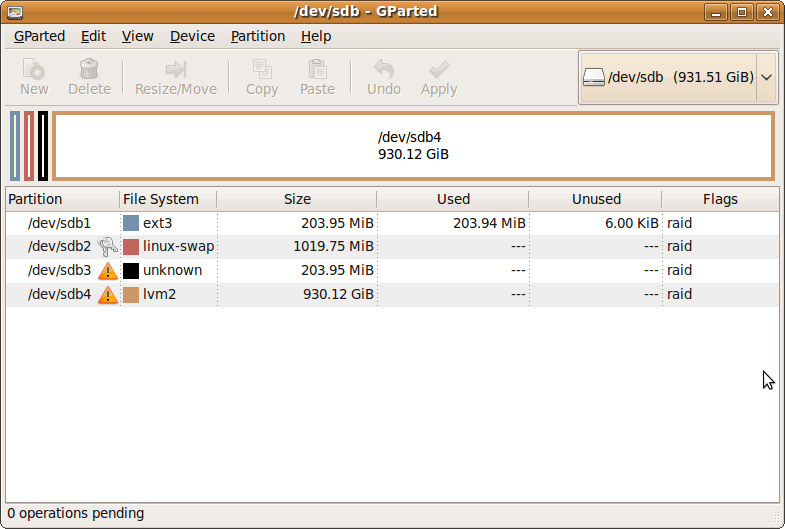Click the keys lock icon beside /dev/sdb2
Screen dimensions: 785x529
point(107,246)
